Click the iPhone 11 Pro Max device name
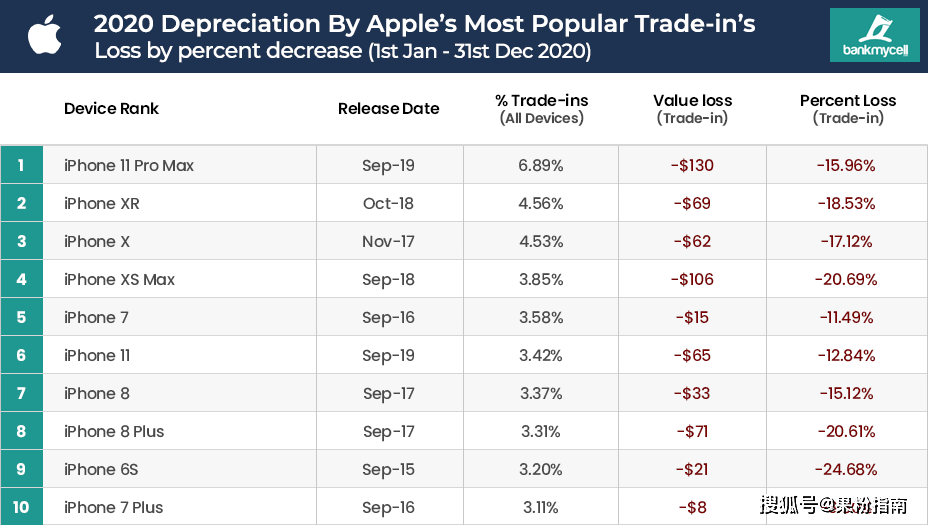The height and width of the screenshot is (525, 928). 129,165
